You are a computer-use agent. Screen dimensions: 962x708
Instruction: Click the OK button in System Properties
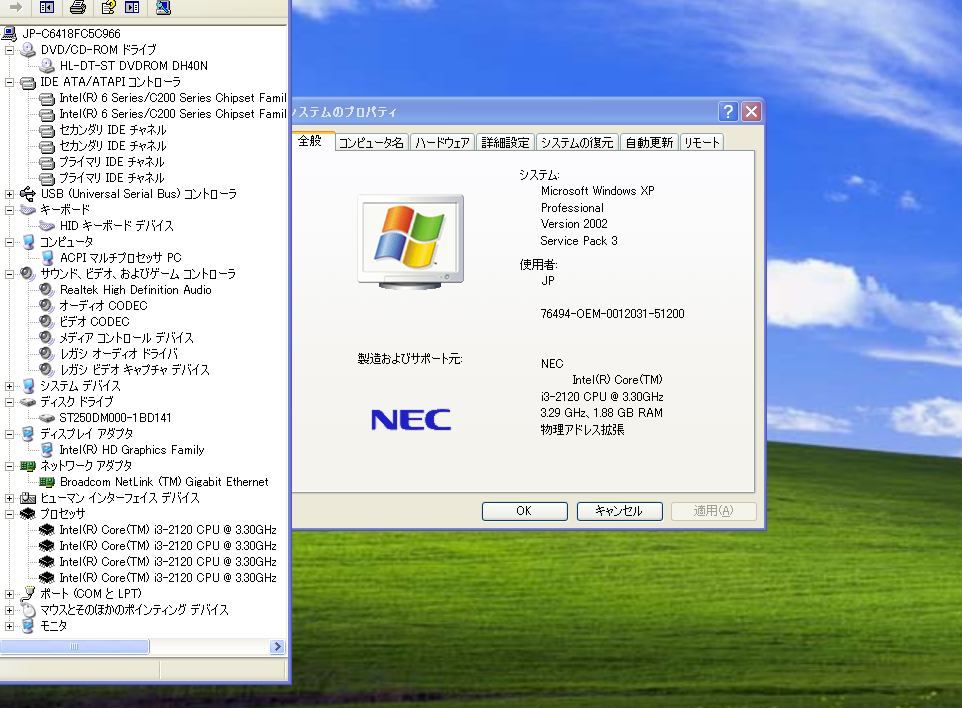coord(525,511)
